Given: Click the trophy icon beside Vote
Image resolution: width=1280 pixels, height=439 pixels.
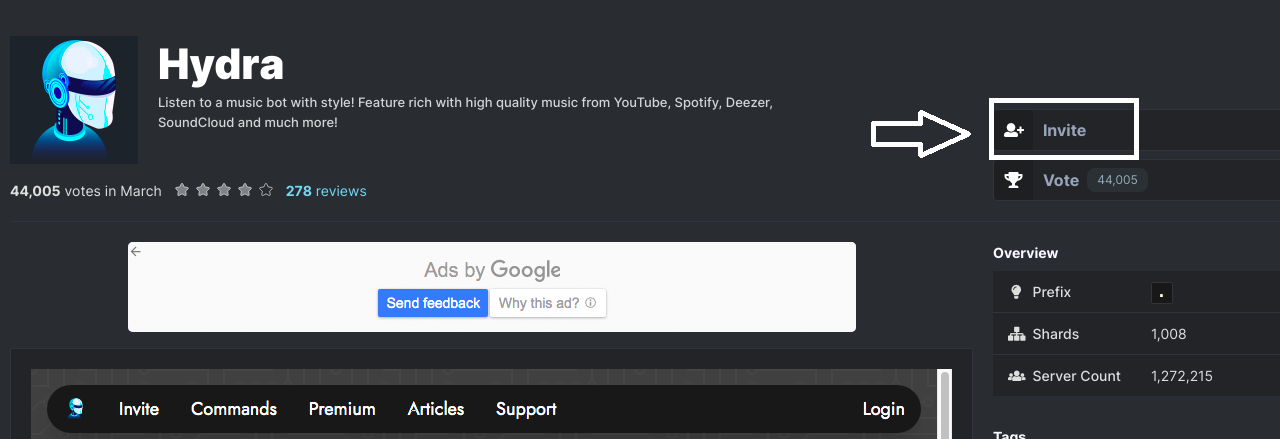Looking at the screenshot, I should point(1014,181).
